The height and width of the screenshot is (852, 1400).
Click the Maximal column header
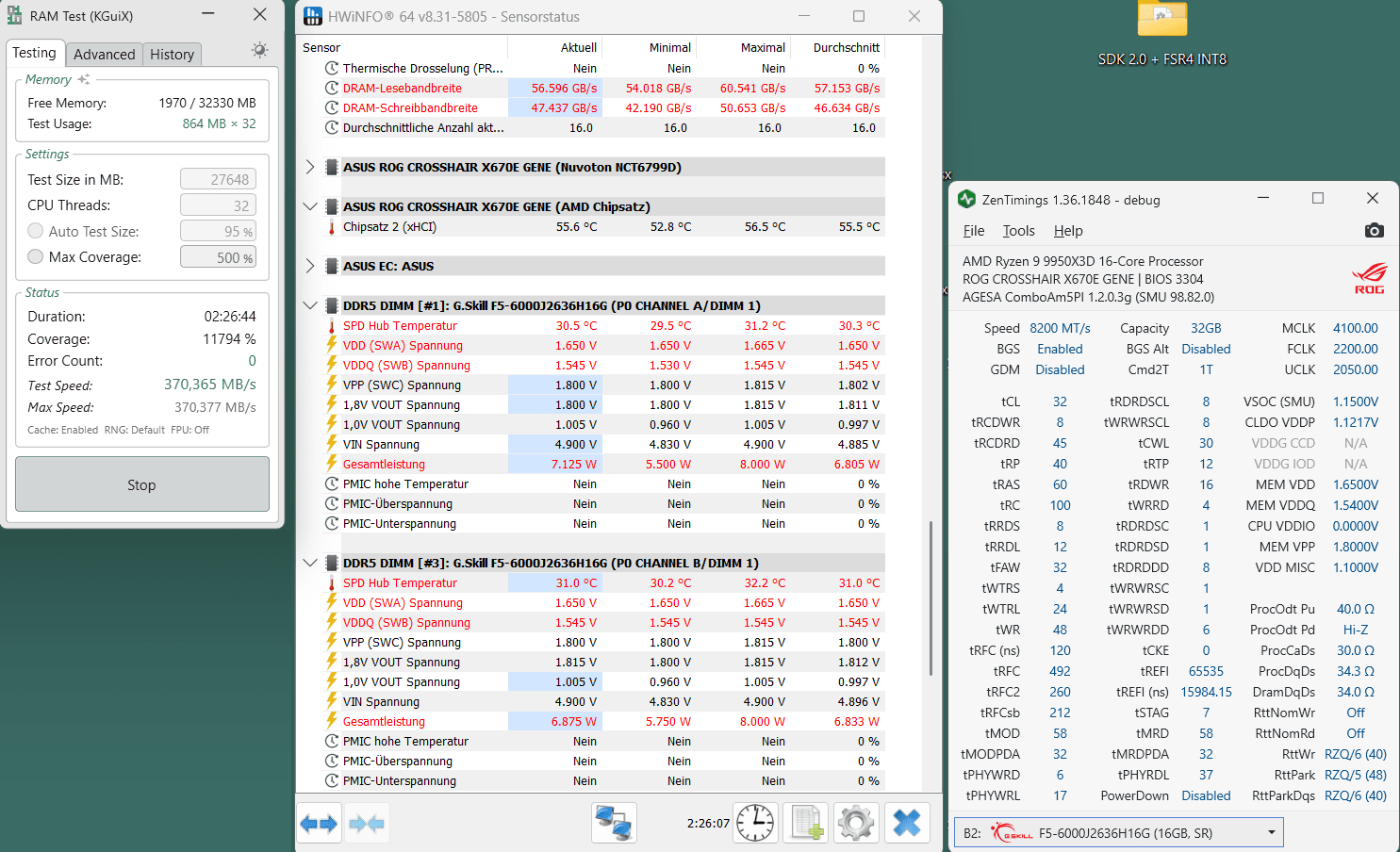click(x=743, y=47)
